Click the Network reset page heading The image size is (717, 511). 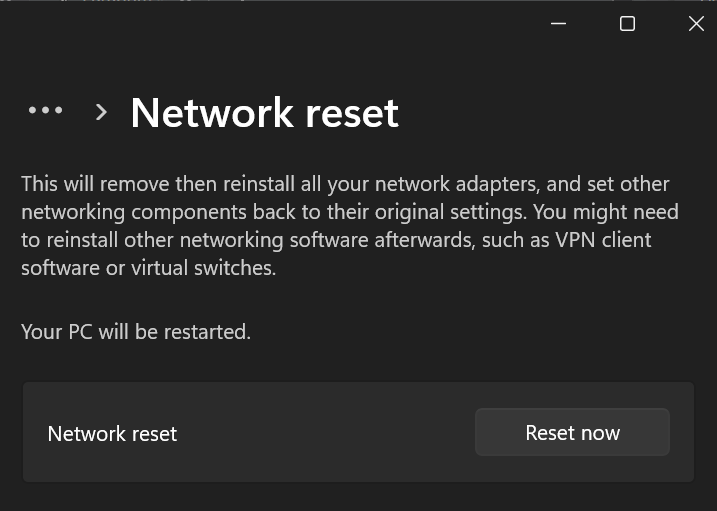(264, 113)
